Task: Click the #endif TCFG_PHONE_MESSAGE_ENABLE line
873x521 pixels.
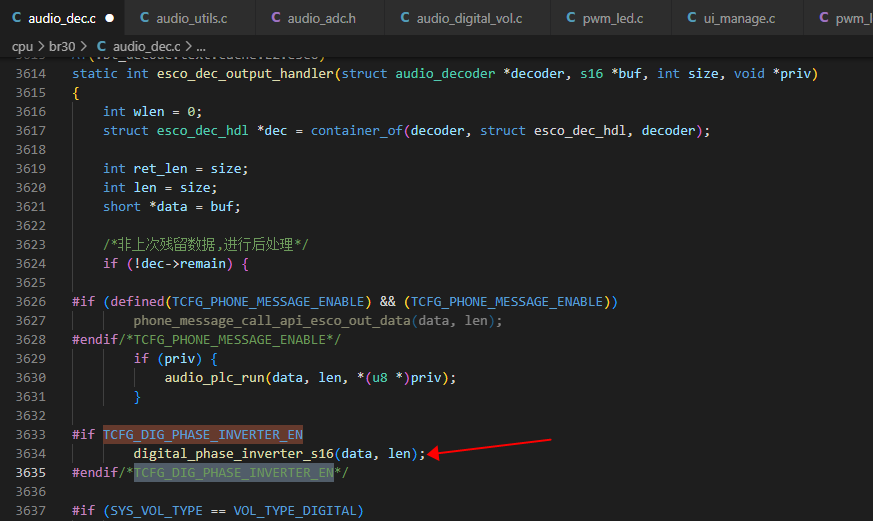Action: 206,340
